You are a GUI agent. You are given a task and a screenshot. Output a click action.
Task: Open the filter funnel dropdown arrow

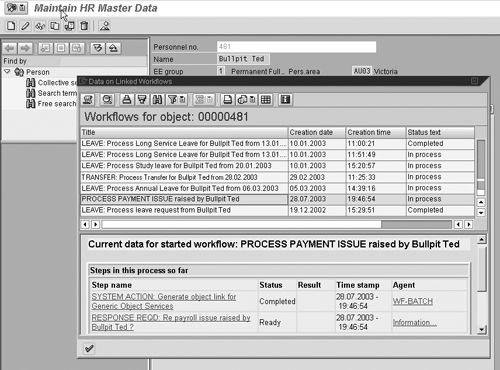tap(182, 100)
